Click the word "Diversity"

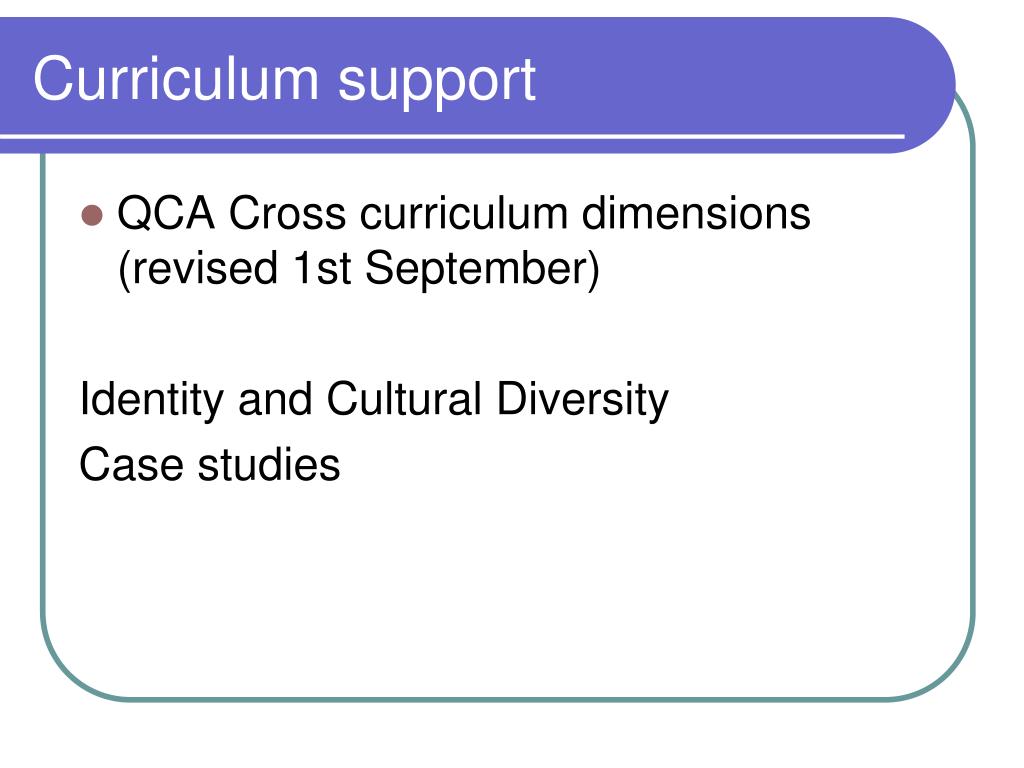coord(583,401)
